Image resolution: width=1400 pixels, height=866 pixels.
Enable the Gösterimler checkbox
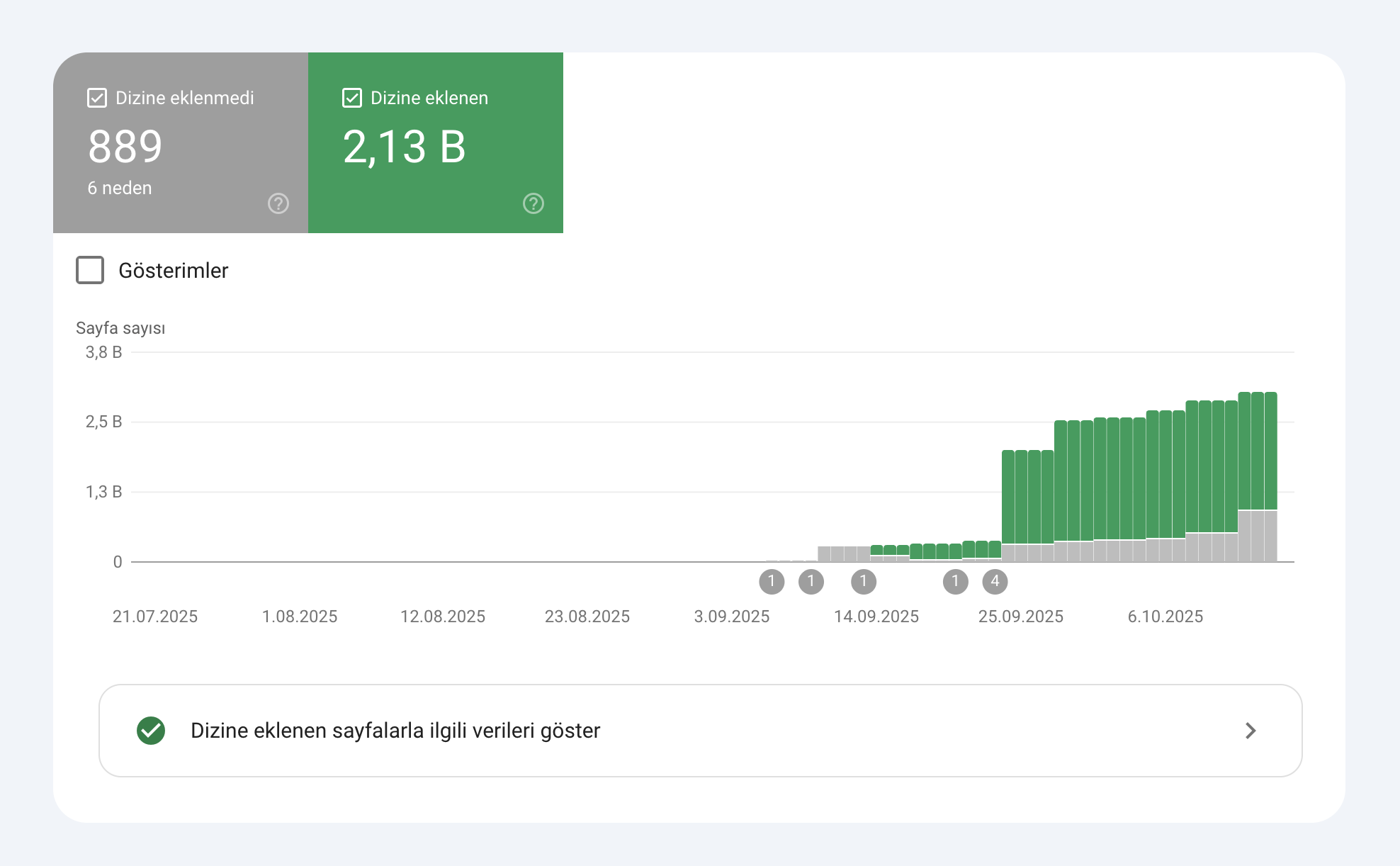tap(90, 270)
